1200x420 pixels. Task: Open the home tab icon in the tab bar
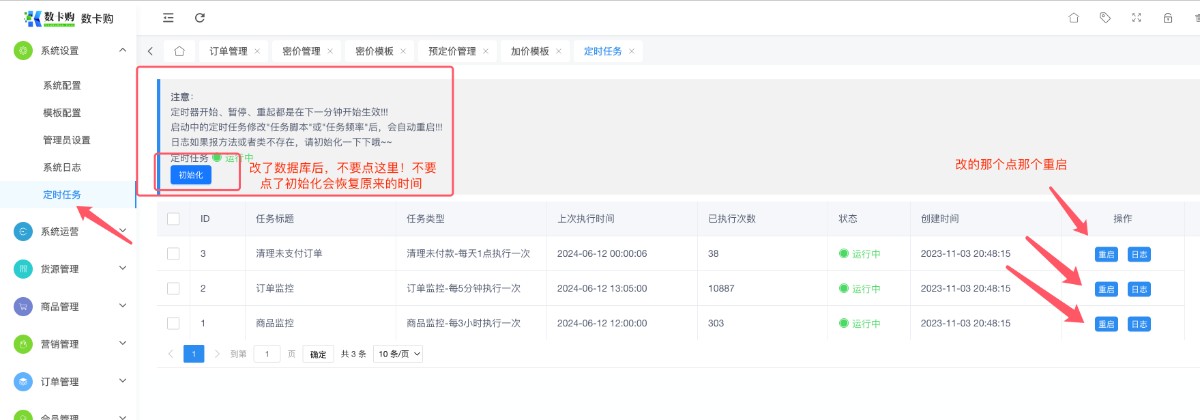click(179, 51)
